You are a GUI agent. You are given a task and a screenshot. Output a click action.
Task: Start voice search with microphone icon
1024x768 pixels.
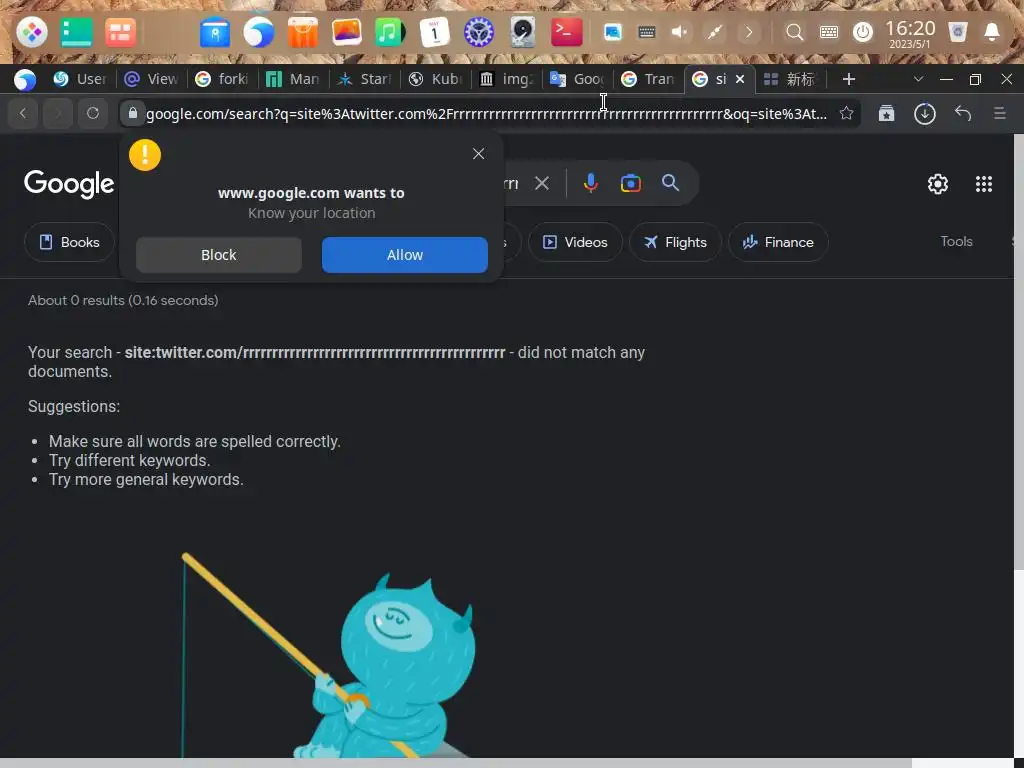590,183
